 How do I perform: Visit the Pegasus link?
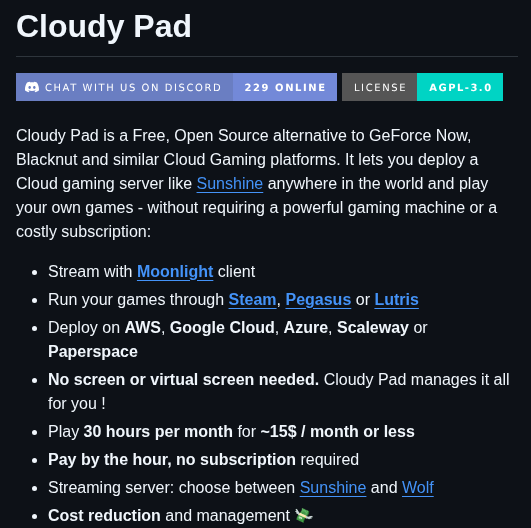click(x=318, y=299)
